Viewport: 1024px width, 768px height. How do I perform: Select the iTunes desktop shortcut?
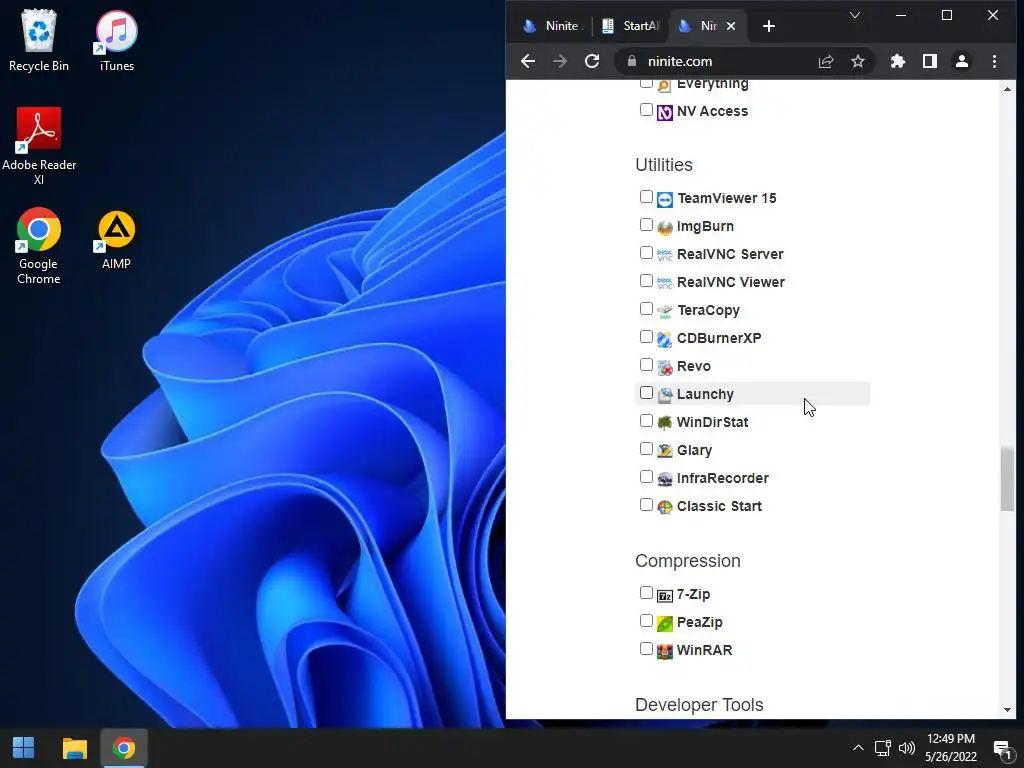116,40
